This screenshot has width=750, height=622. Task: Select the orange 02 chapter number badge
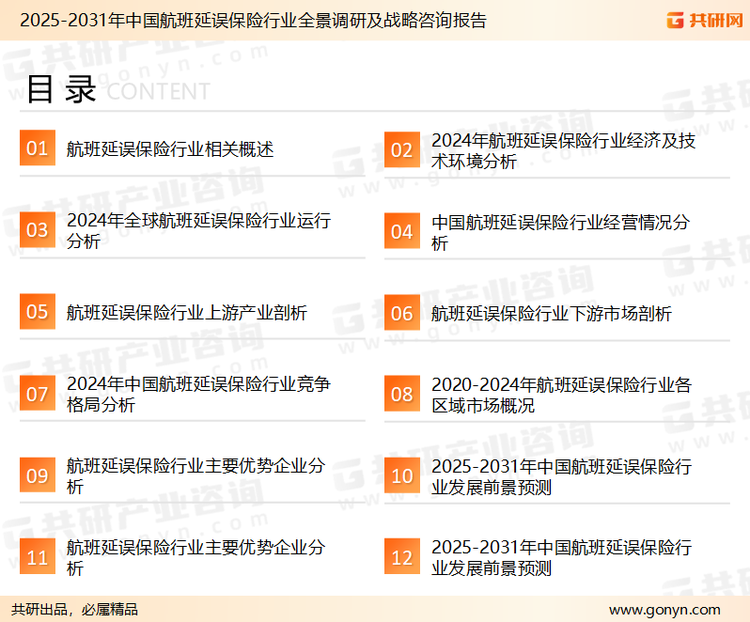(402, 150)
